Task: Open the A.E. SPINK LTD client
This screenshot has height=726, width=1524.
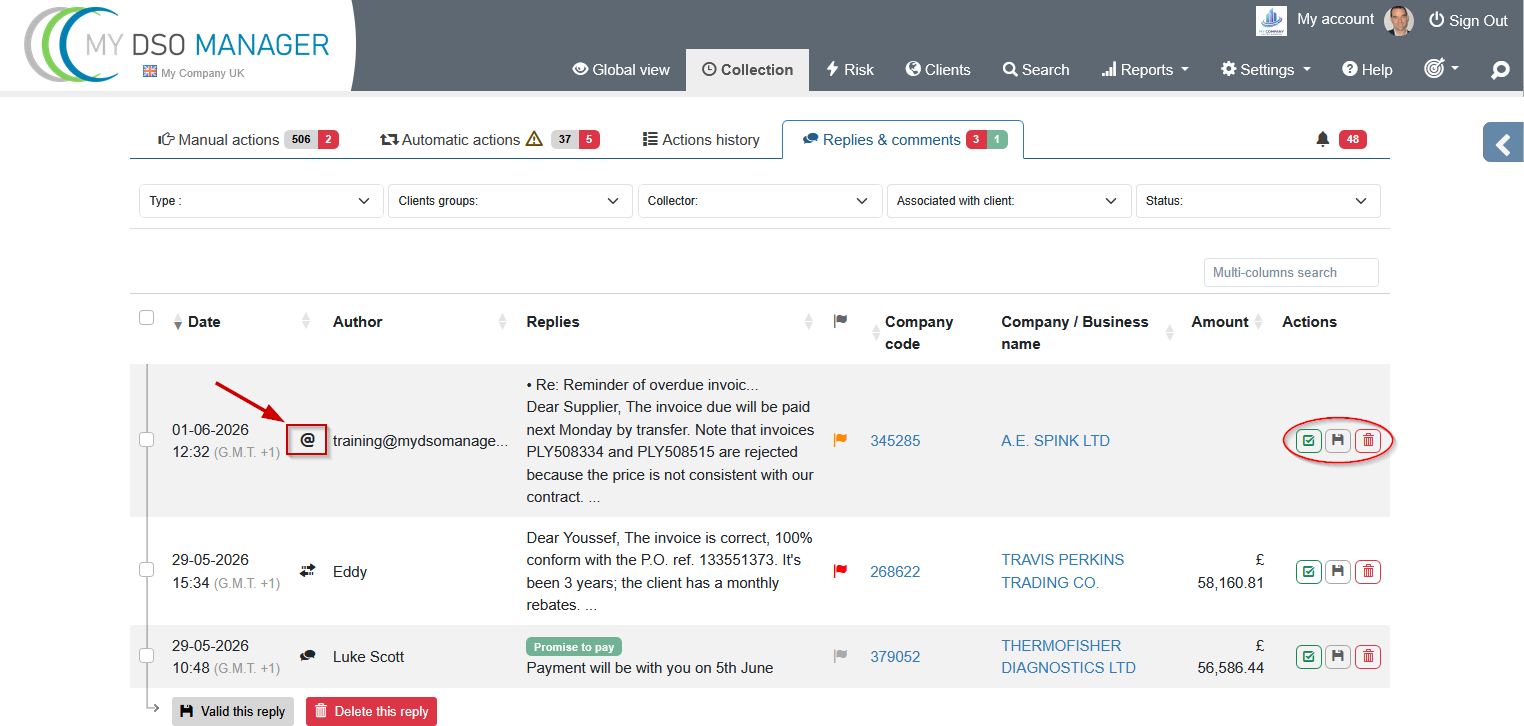Action: point(1055,440)
